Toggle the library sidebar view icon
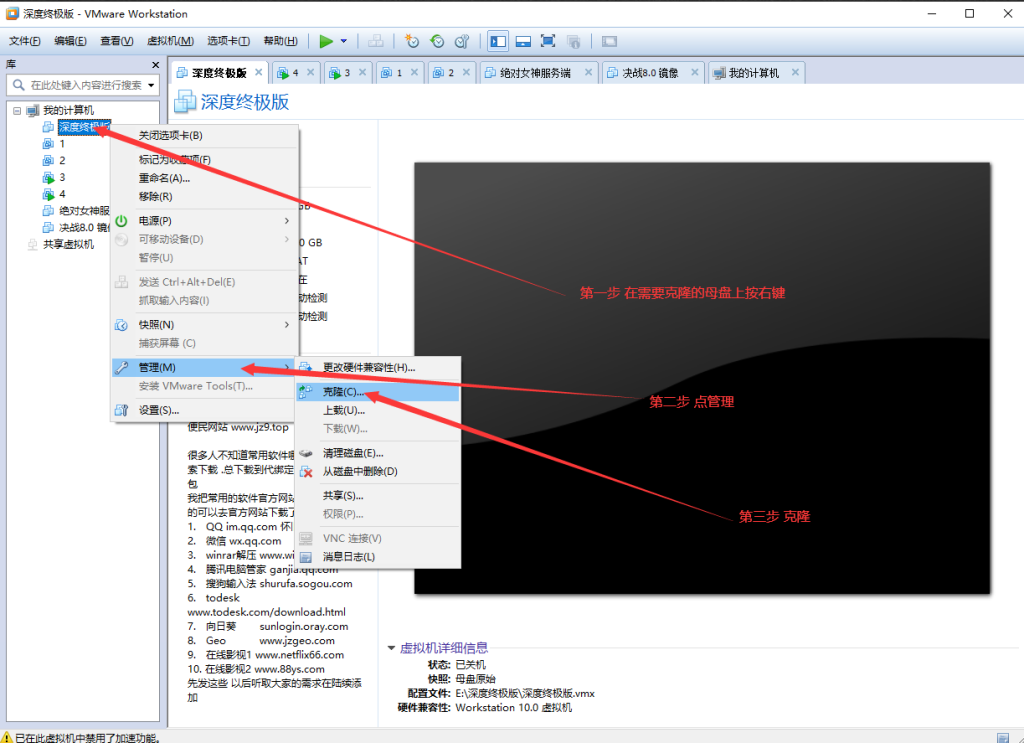 point(498,41)
